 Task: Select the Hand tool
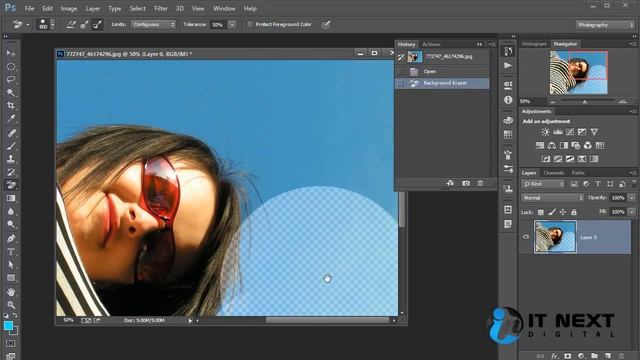tap(11, 292)
